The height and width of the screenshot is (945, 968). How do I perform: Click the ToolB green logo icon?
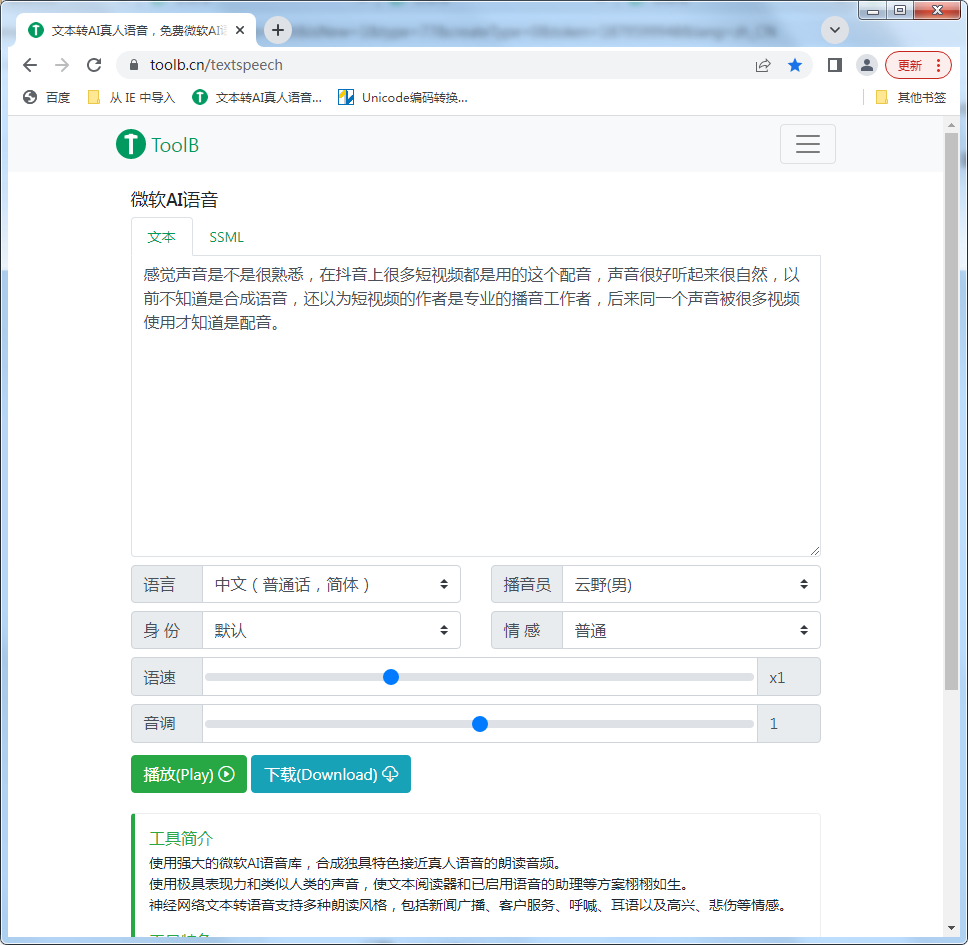pyautogui.click(x=131, y=144)
